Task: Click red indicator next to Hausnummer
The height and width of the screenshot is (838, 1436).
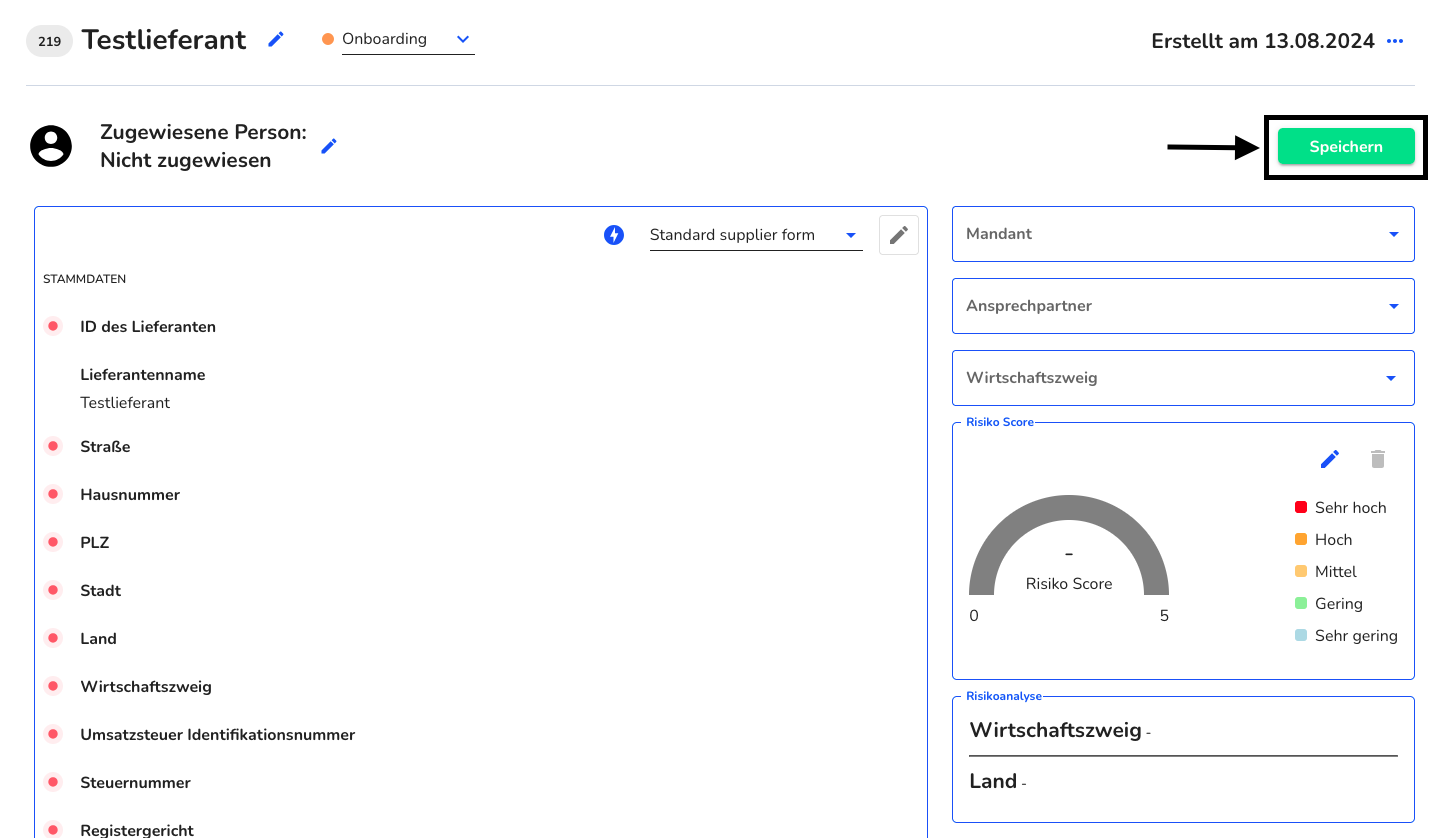Action: 53,494
